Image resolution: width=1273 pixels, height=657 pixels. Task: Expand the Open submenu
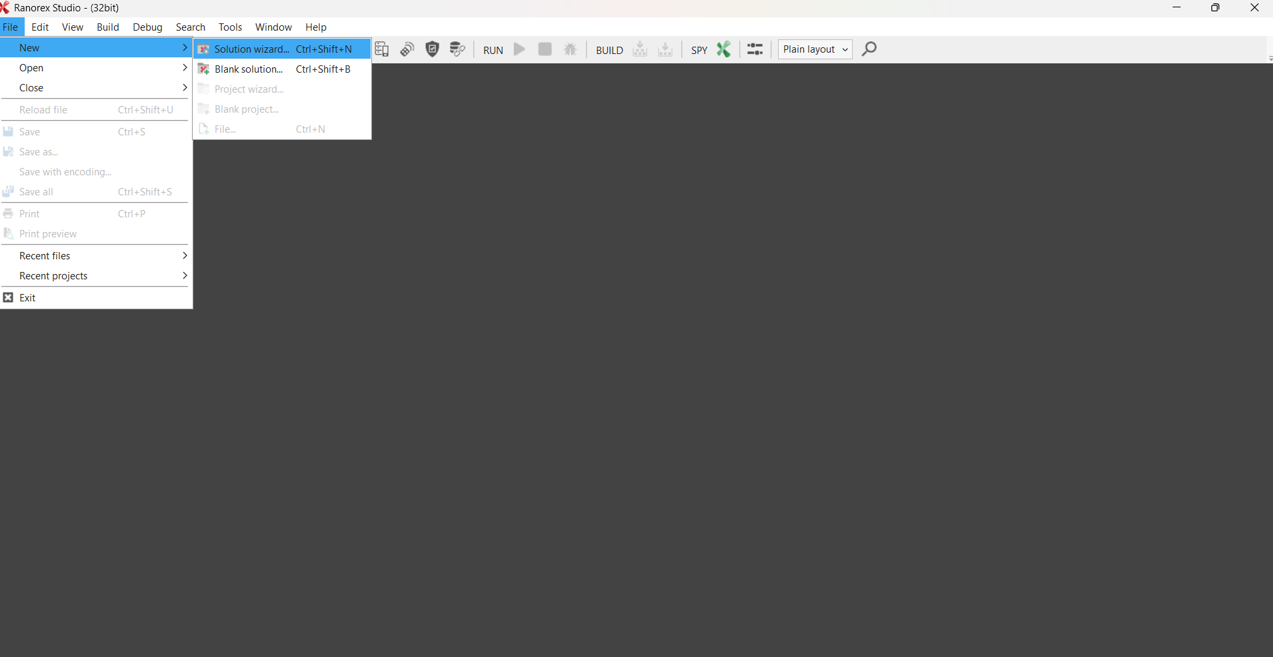click(x=96, y=68)
